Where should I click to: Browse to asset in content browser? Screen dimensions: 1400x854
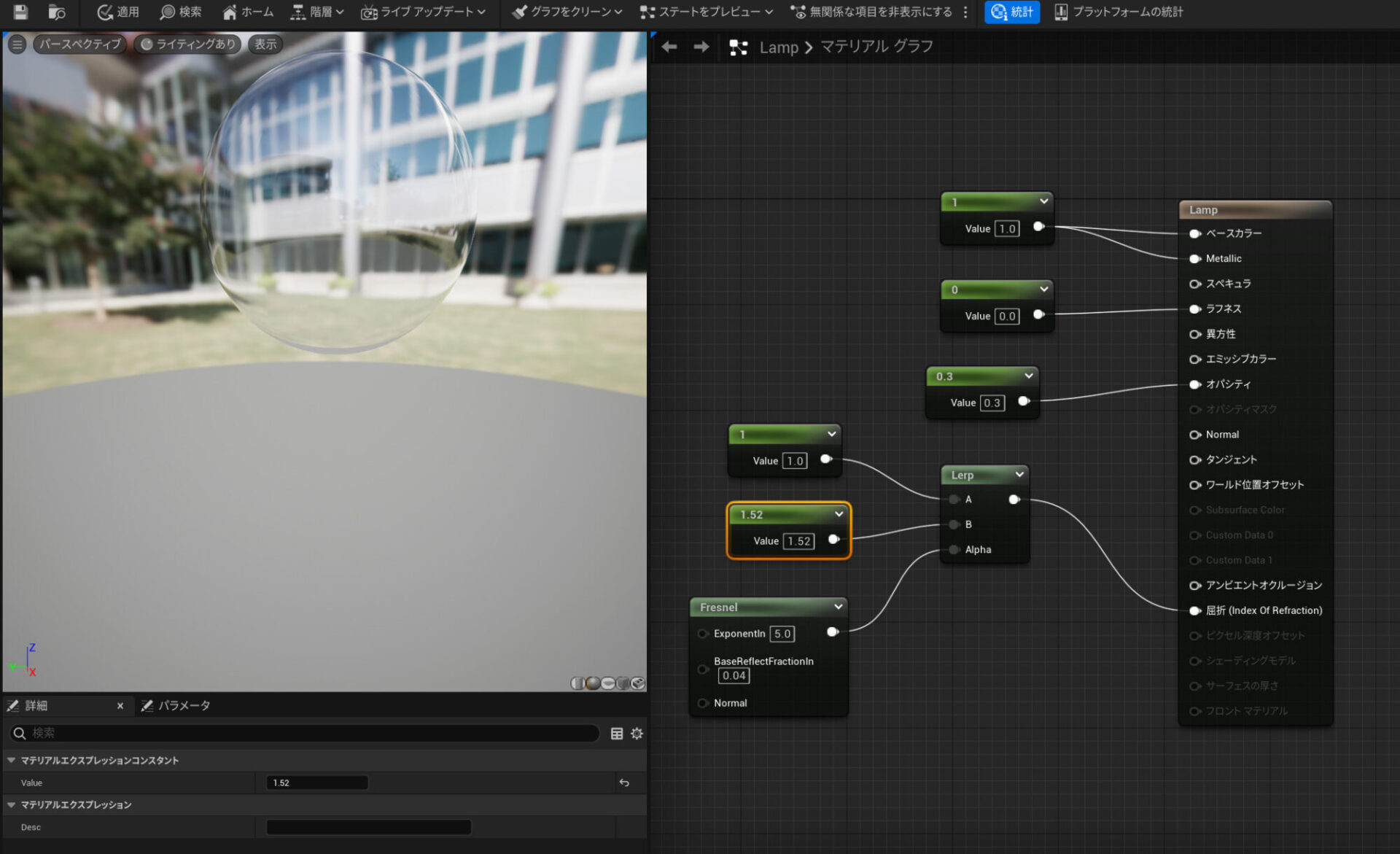point(56,12)
